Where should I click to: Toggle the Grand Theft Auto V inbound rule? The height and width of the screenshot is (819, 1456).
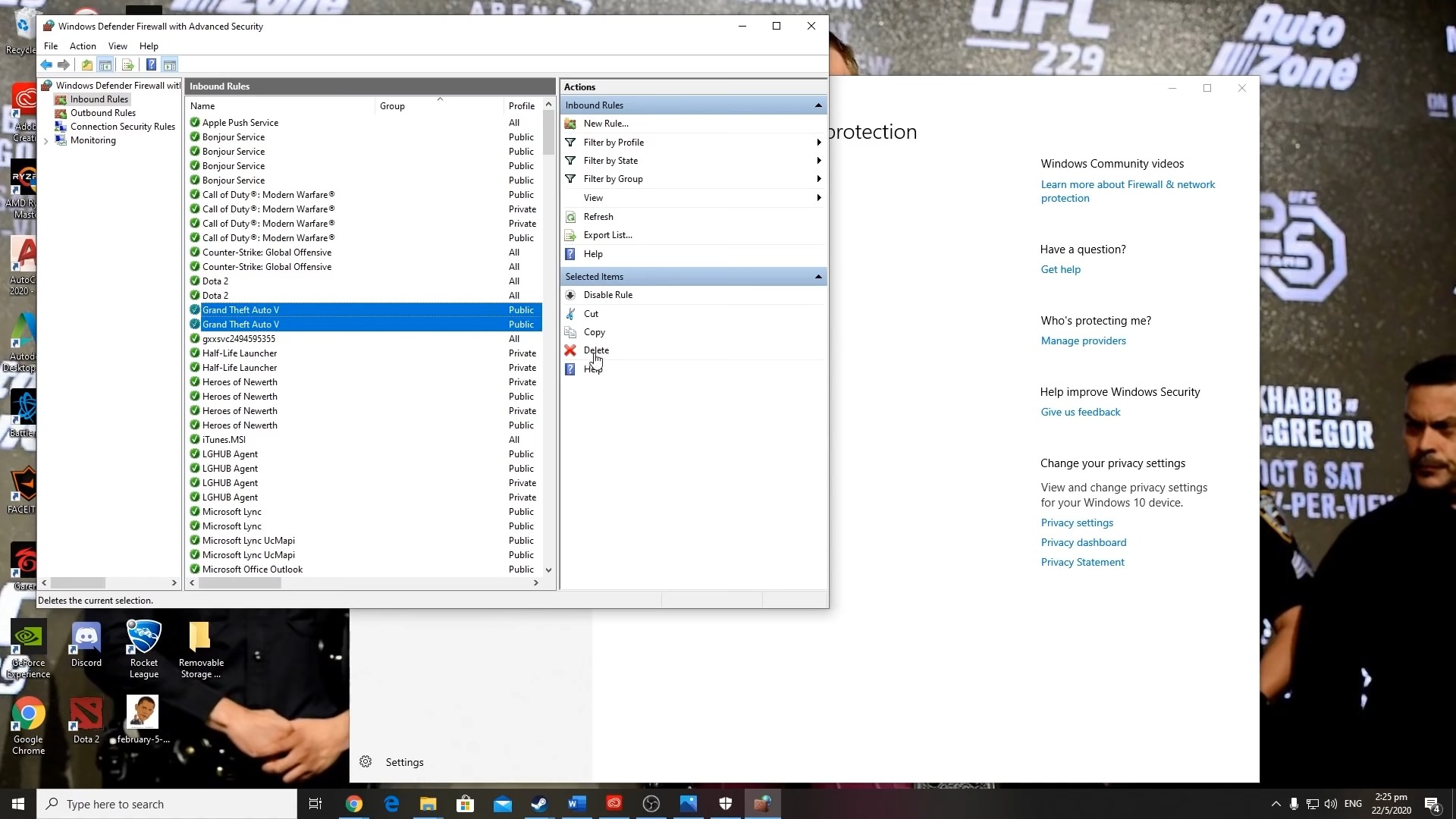pos(608,294)
